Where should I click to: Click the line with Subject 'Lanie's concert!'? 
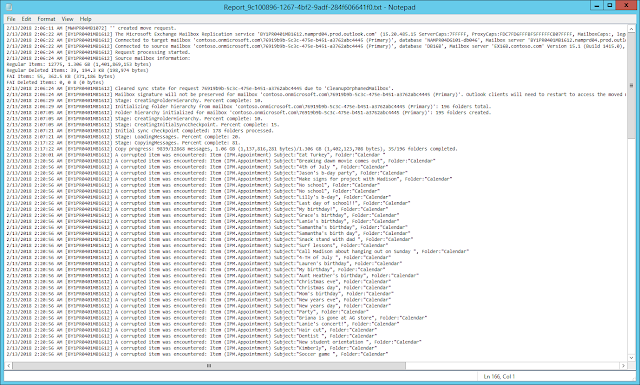(202, 324)
